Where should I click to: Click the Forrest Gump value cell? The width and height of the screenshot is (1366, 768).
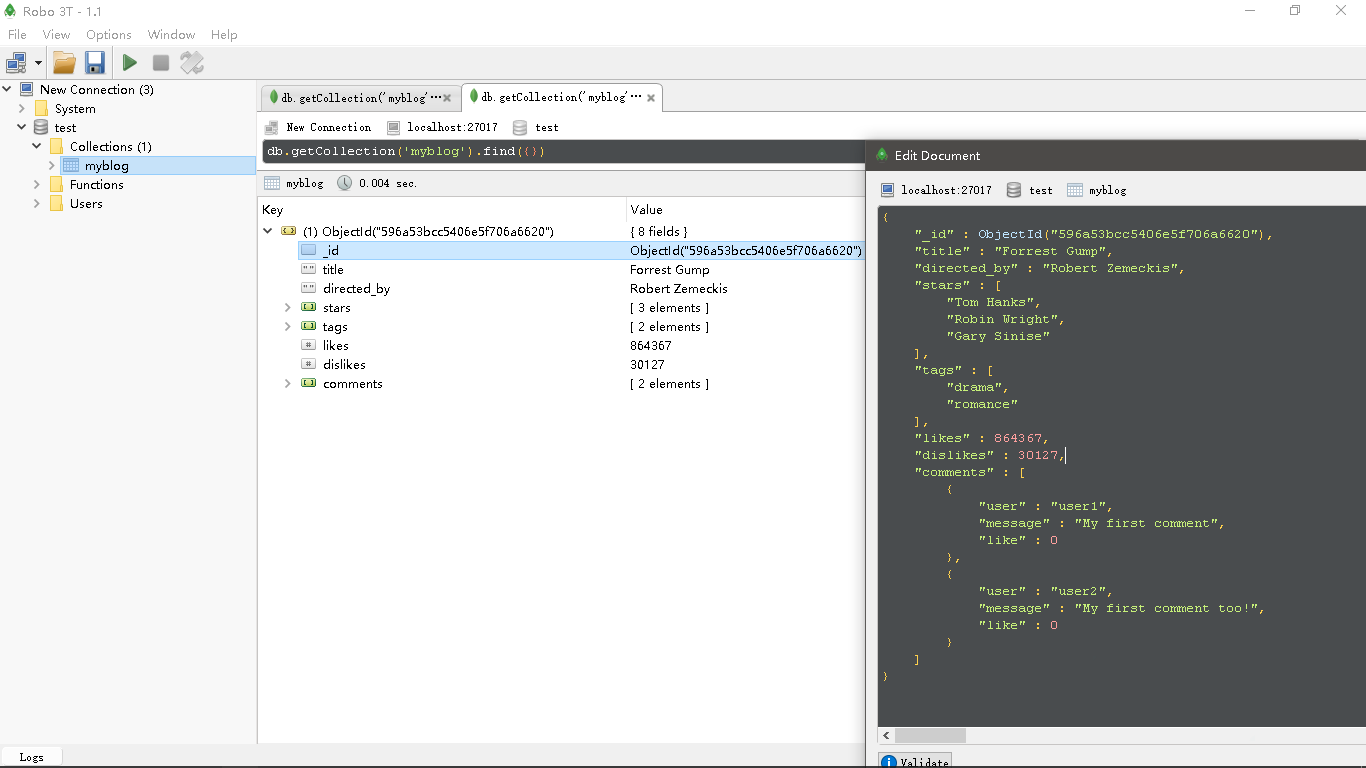(x=670, y=270)
